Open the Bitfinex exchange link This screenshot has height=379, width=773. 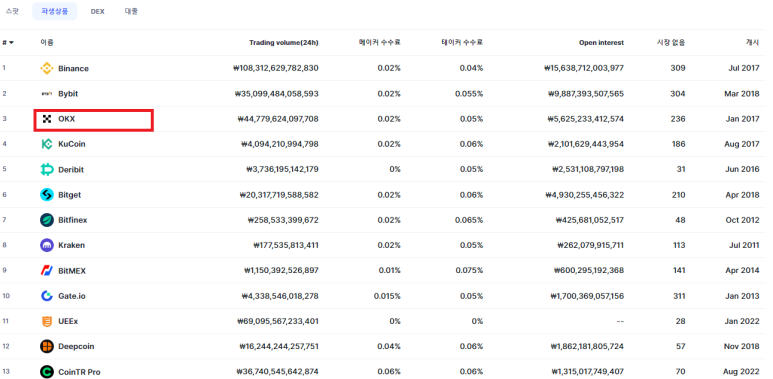(72, 220)
